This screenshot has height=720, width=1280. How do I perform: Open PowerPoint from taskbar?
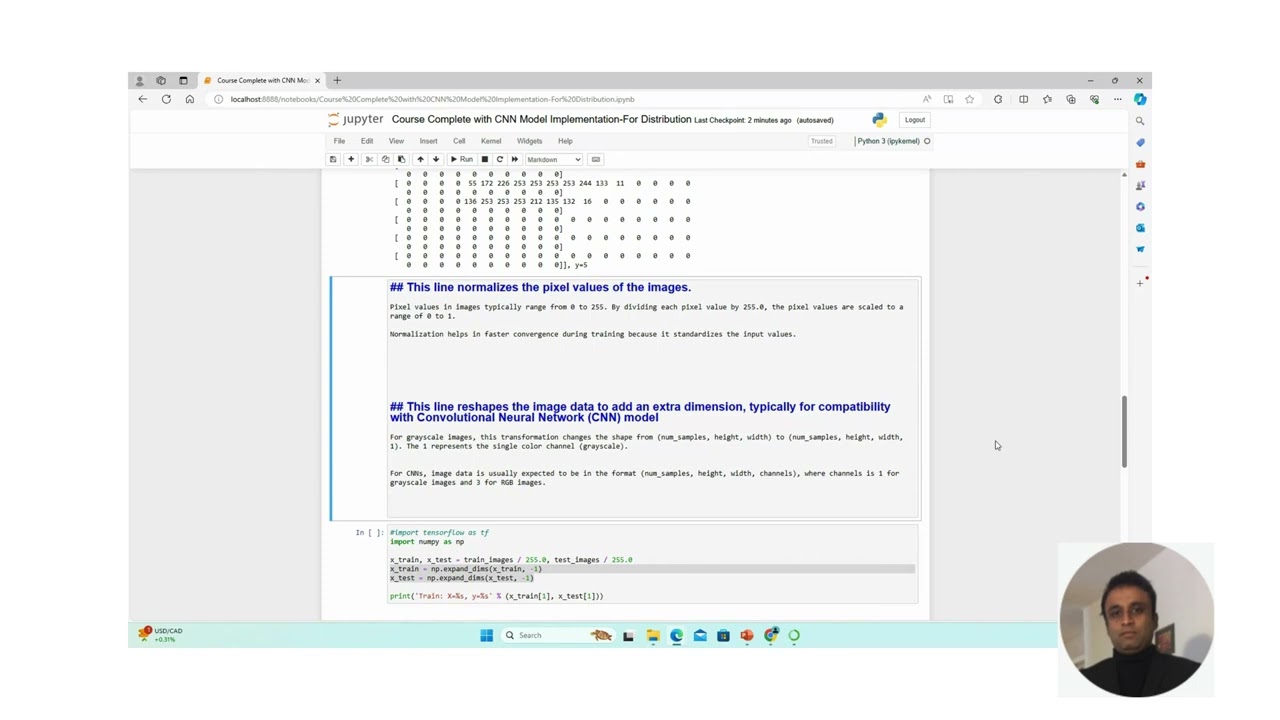747,635
